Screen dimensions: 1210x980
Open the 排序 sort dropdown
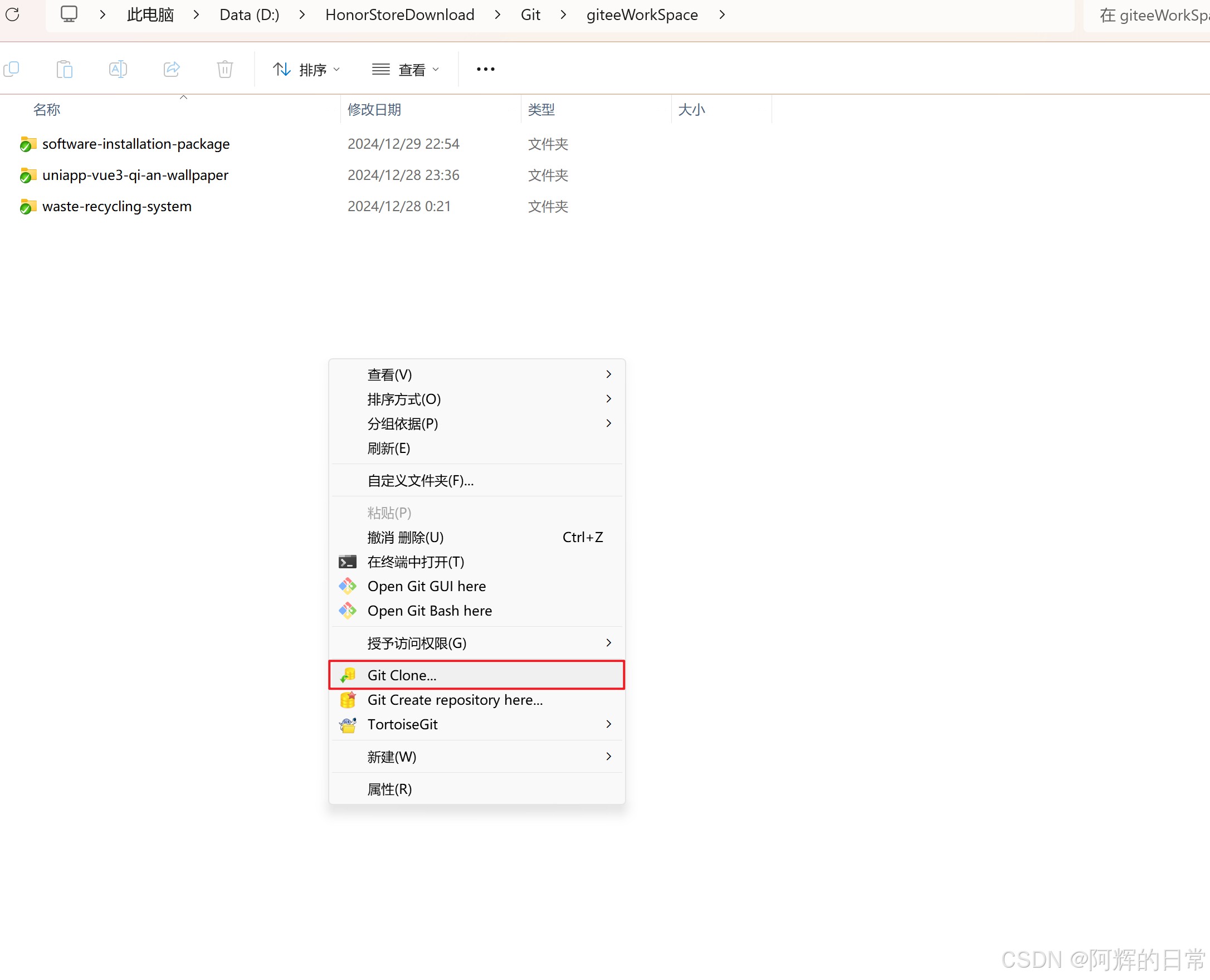tap(306, 70)
